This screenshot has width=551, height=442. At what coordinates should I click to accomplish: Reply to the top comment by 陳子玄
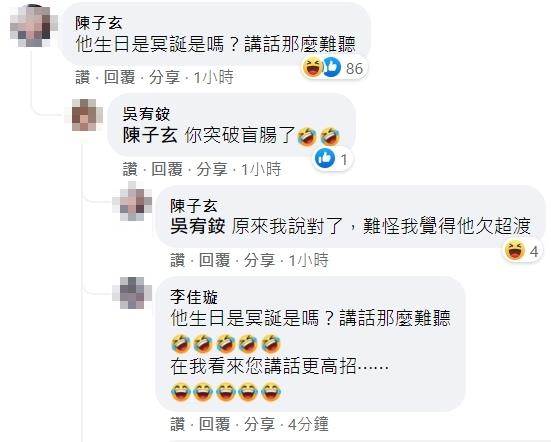[x=119, y=77]
